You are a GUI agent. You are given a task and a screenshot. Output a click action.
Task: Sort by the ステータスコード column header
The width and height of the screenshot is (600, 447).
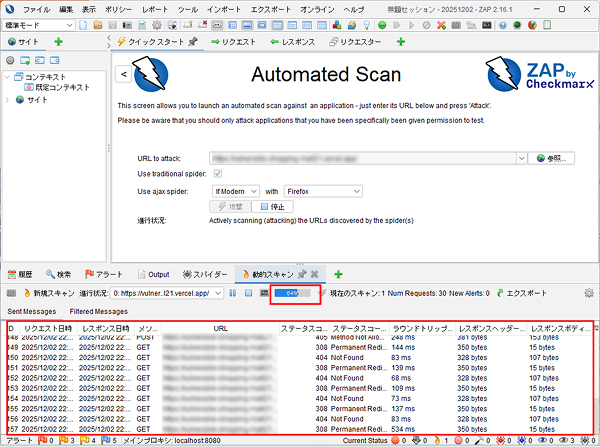(x=303, y=328)
